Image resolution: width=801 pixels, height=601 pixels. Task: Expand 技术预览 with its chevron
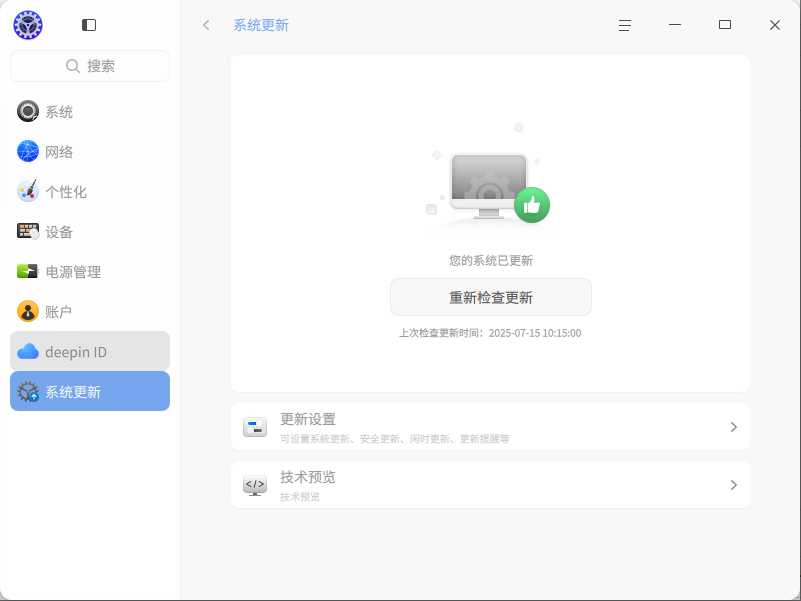[x=734, y=485]
